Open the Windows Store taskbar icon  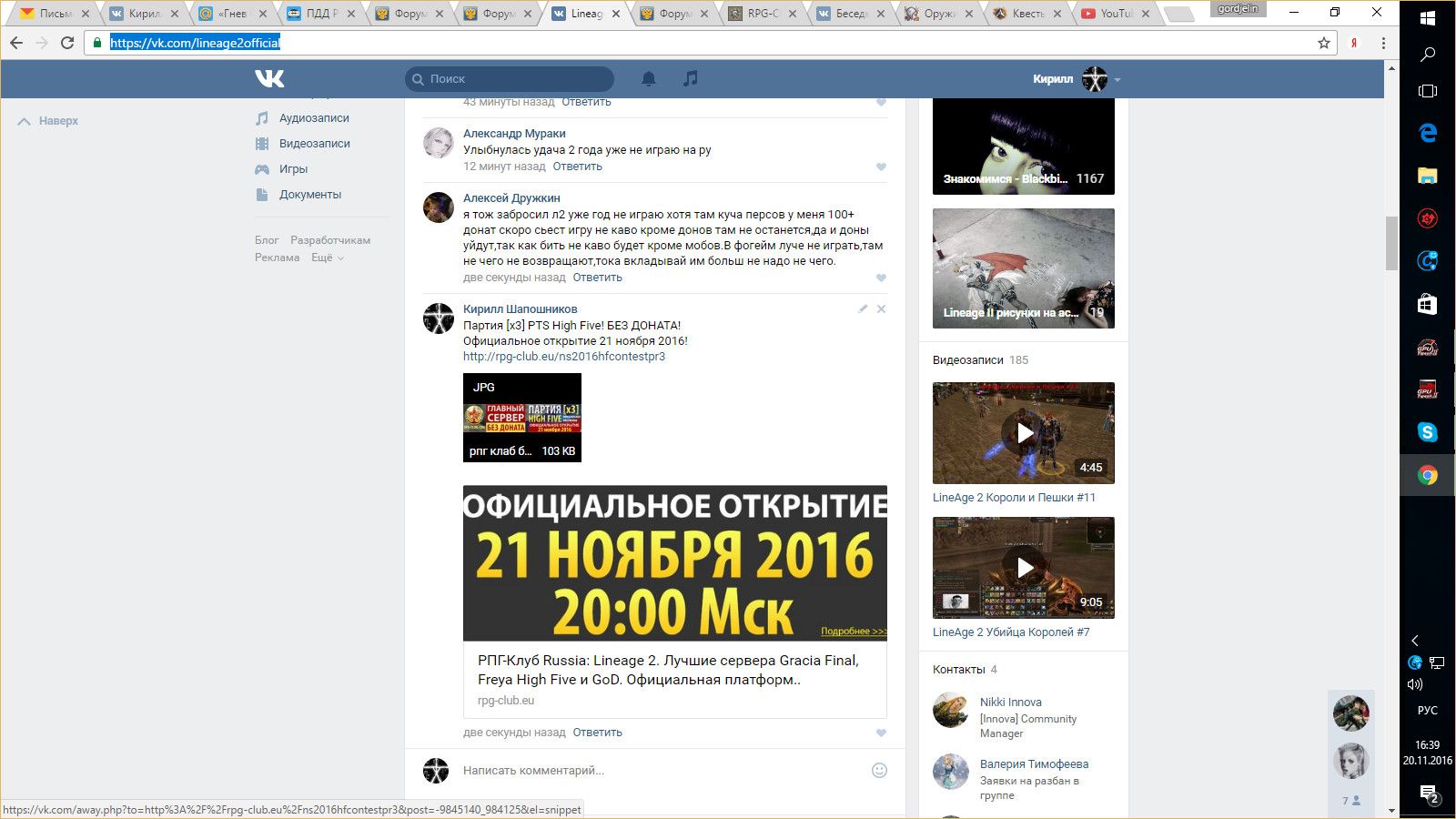[1428, 304]
